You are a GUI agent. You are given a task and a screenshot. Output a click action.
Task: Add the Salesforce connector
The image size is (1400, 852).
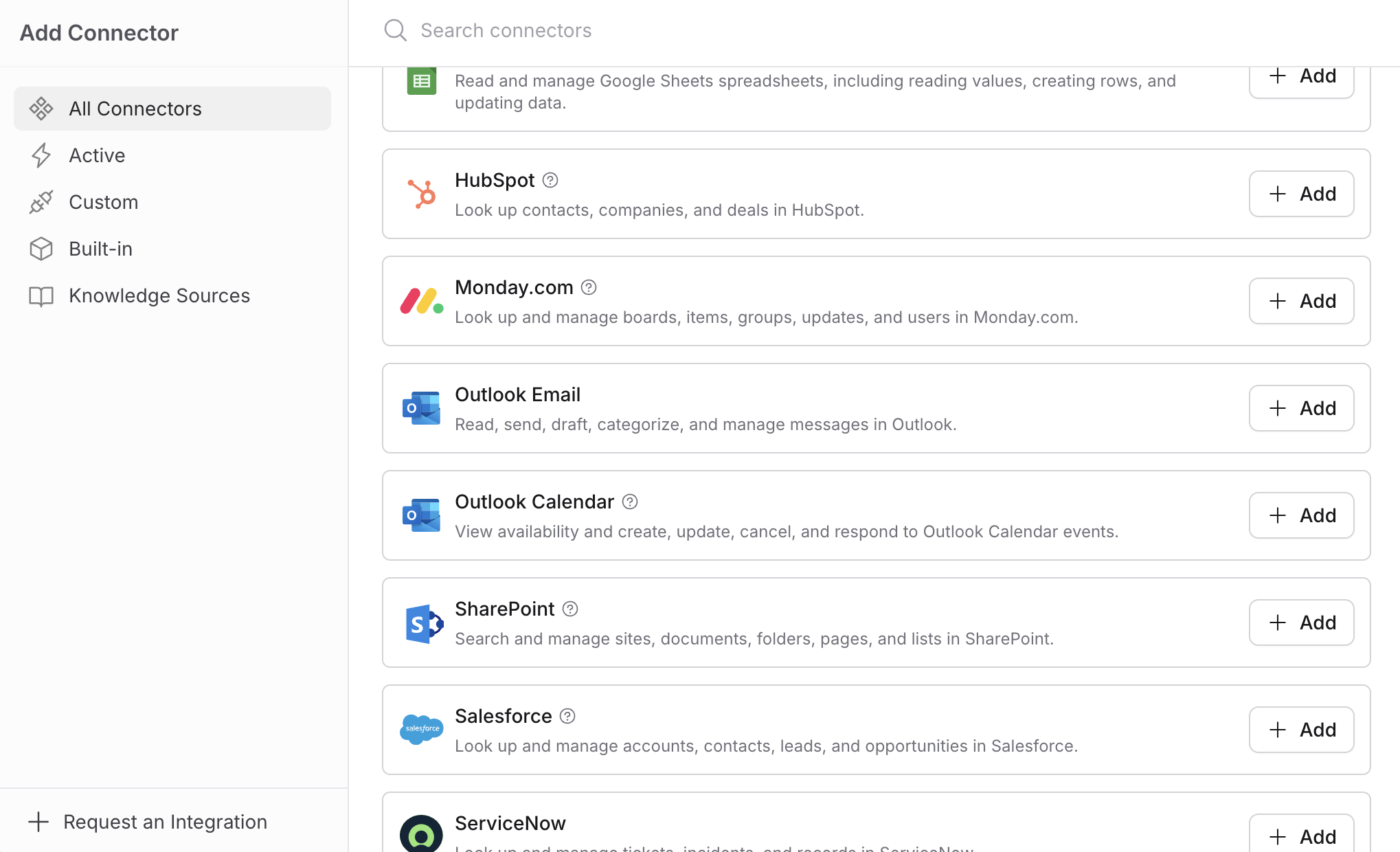click(x=1301, y=730)
